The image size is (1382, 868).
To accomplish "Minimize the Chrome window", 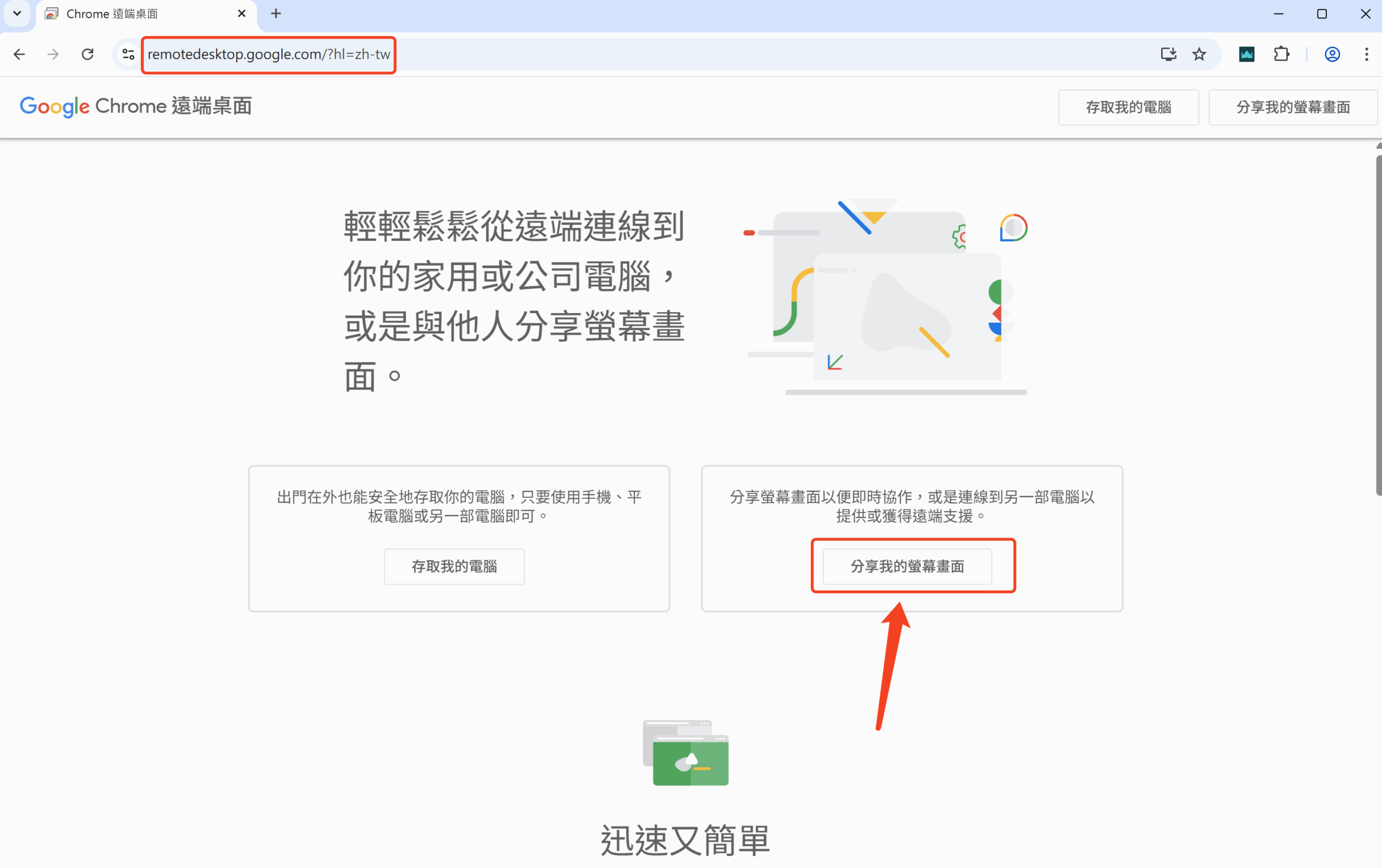I will click(1278, 14).
